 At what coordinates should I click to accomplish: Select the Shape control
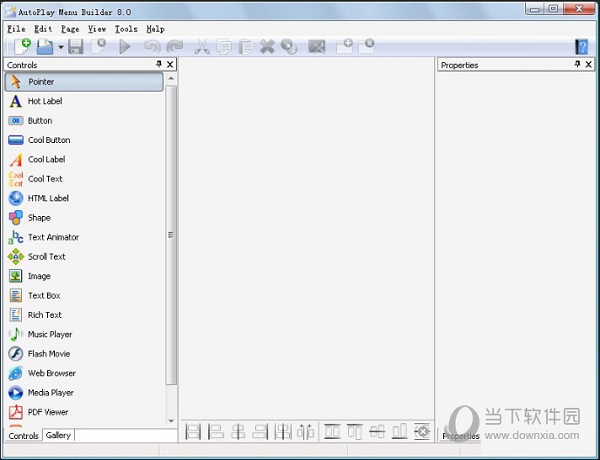coord(84,218)
